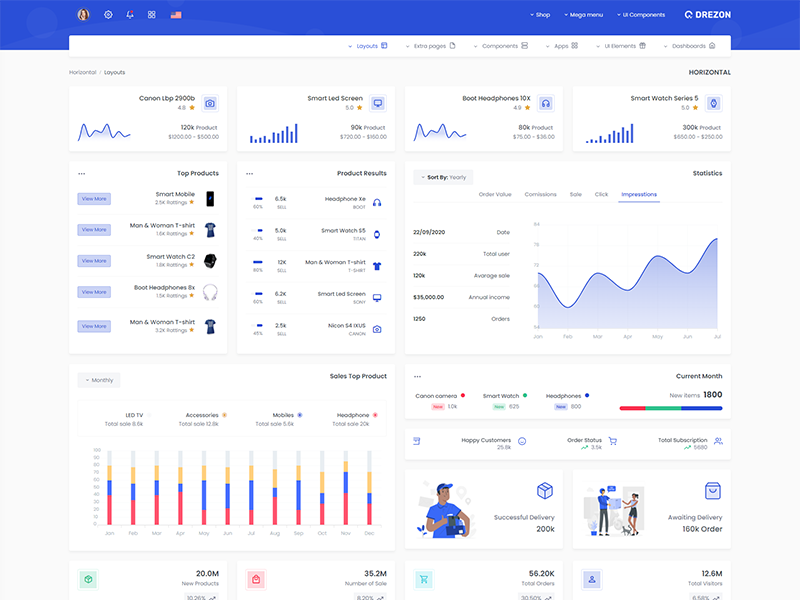800x600 pixels.
Task: Open the Sort By Yearly dropdown
Action: click(x=443, y=177)
